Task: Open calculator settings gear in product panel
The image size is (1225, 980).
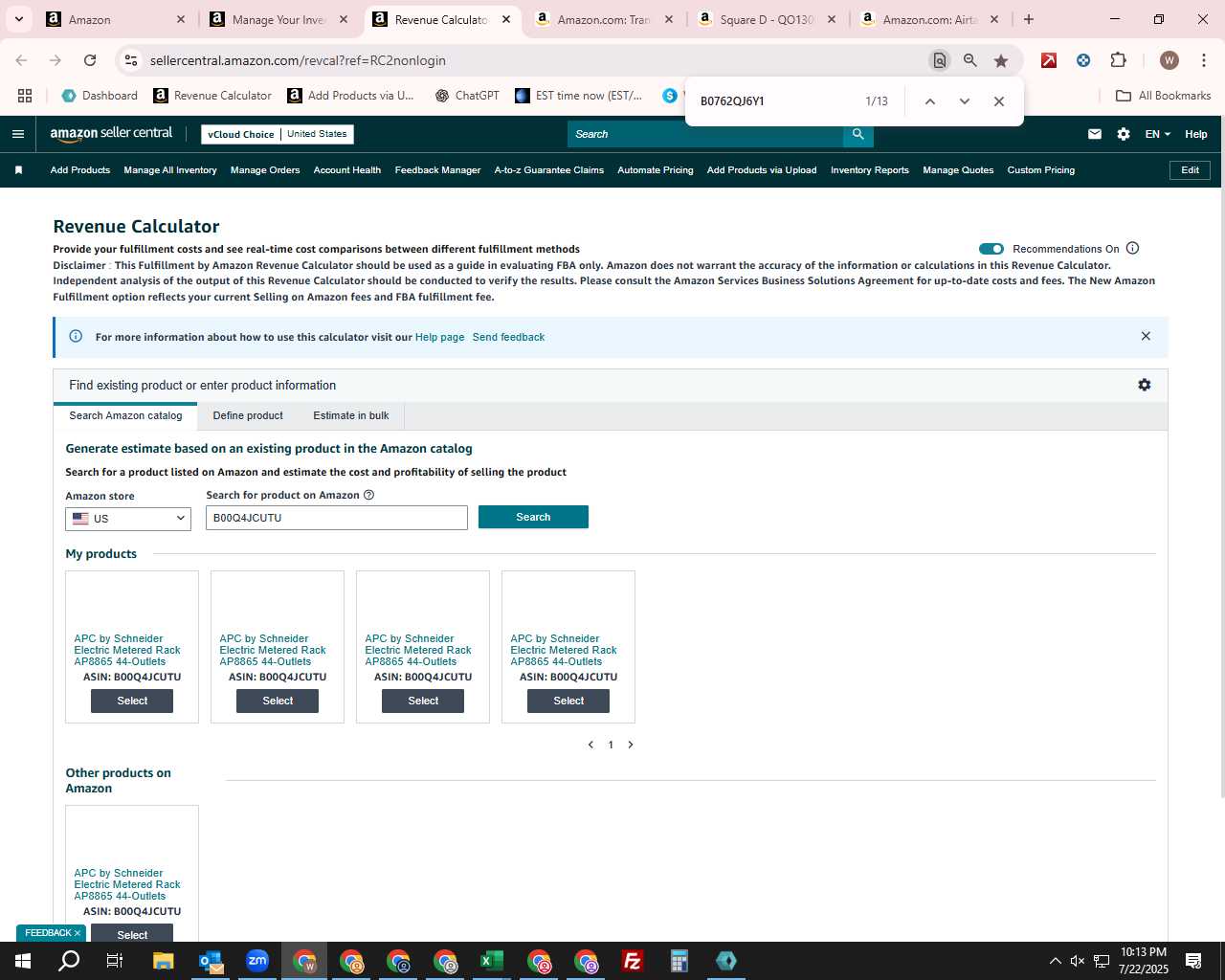Action: pos(1145,385)
